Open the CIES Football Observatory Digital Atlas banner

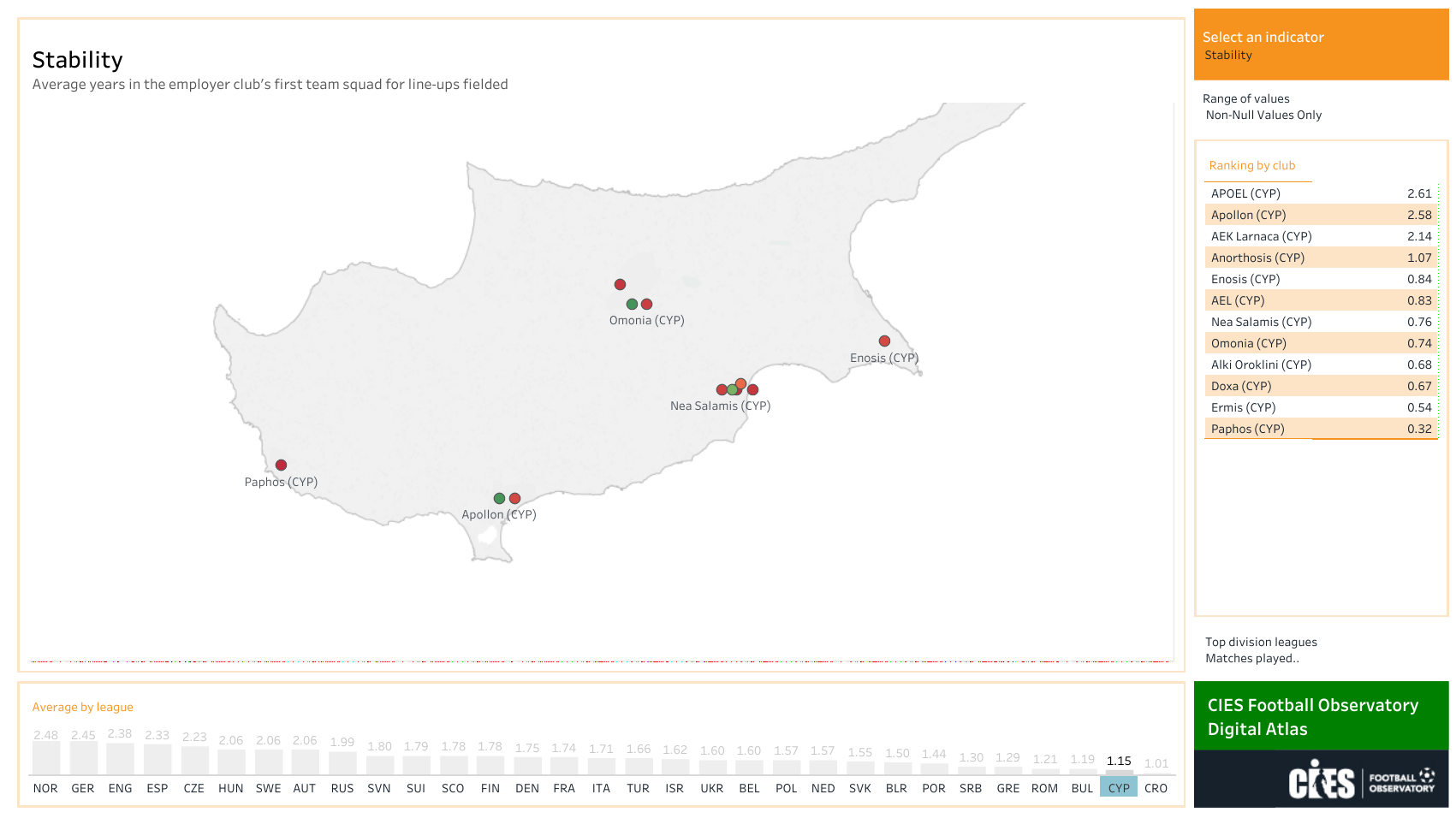pyautogui.click(x=1321, y=716)
